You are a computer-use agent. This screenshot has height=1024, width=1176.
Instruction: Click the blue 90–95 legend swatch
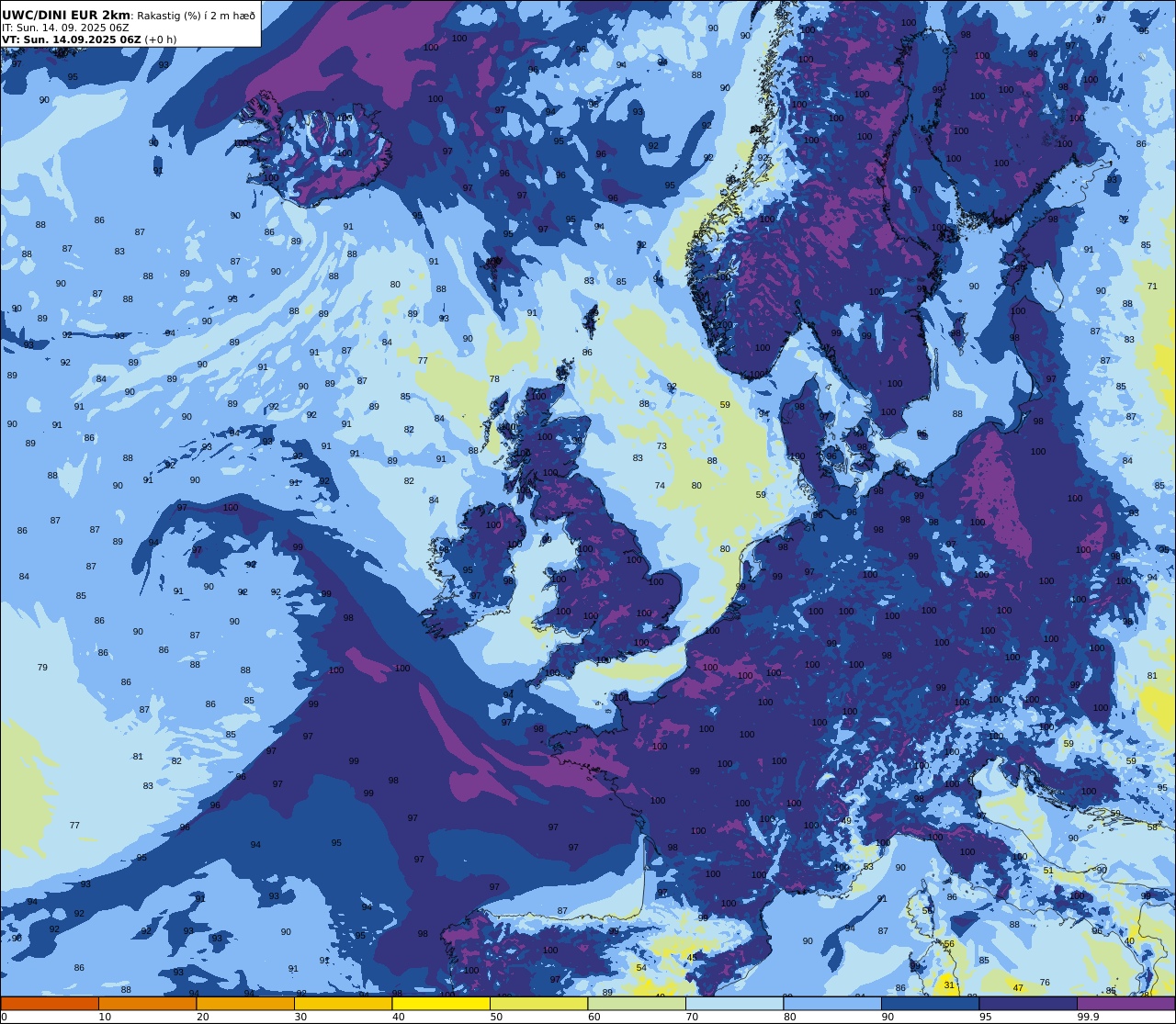pyautogui.click(x=930, y=1003)
